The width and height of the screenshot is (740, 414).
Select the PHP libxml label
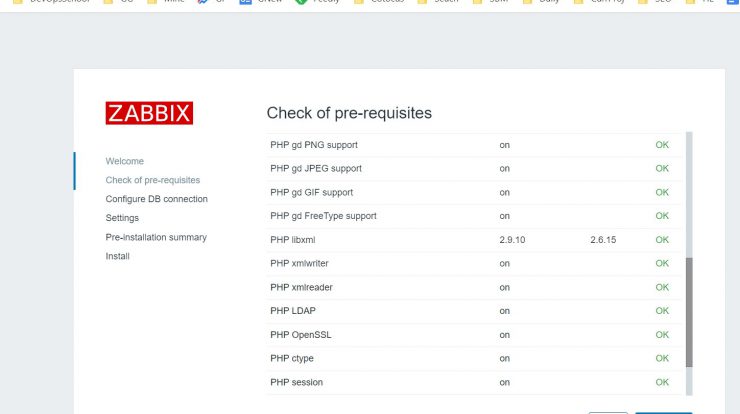[x=293, y=240]
